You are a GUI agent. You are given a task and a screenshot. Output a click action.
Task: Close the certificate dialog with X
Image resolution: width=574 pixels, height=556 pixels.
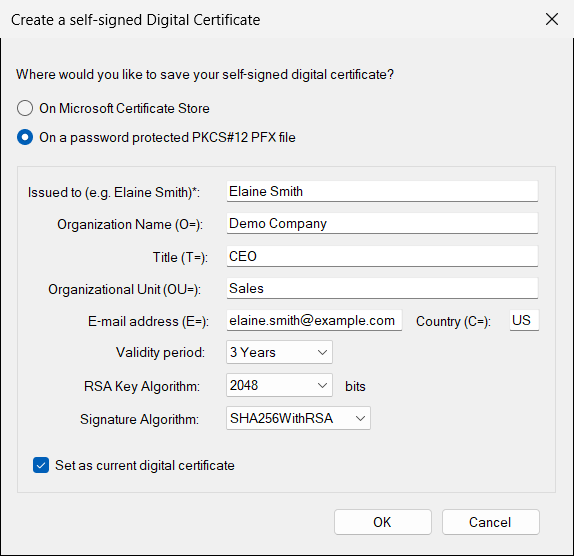coord(552,19)
